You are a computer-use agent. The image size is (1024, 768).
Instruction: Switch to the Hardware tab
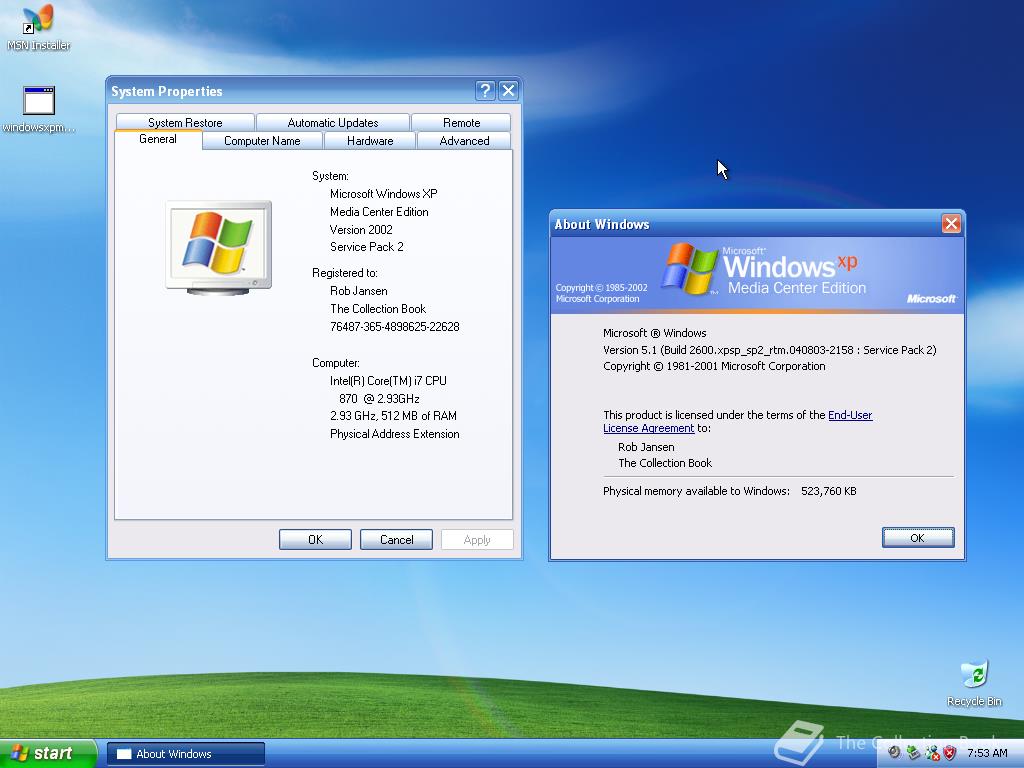370,140
